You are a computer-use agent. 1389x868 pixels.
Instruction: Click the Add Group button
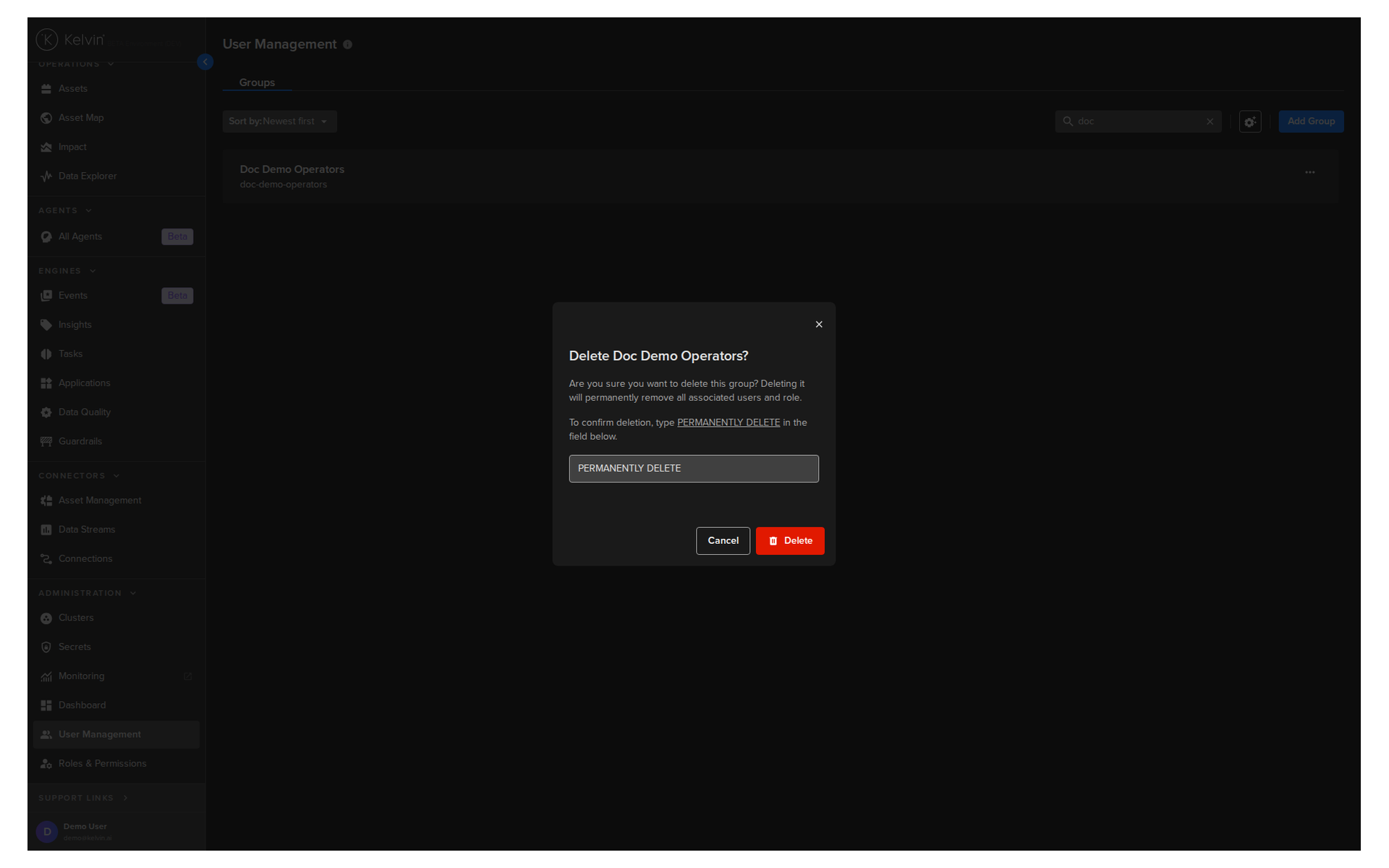pos(1311,122)
